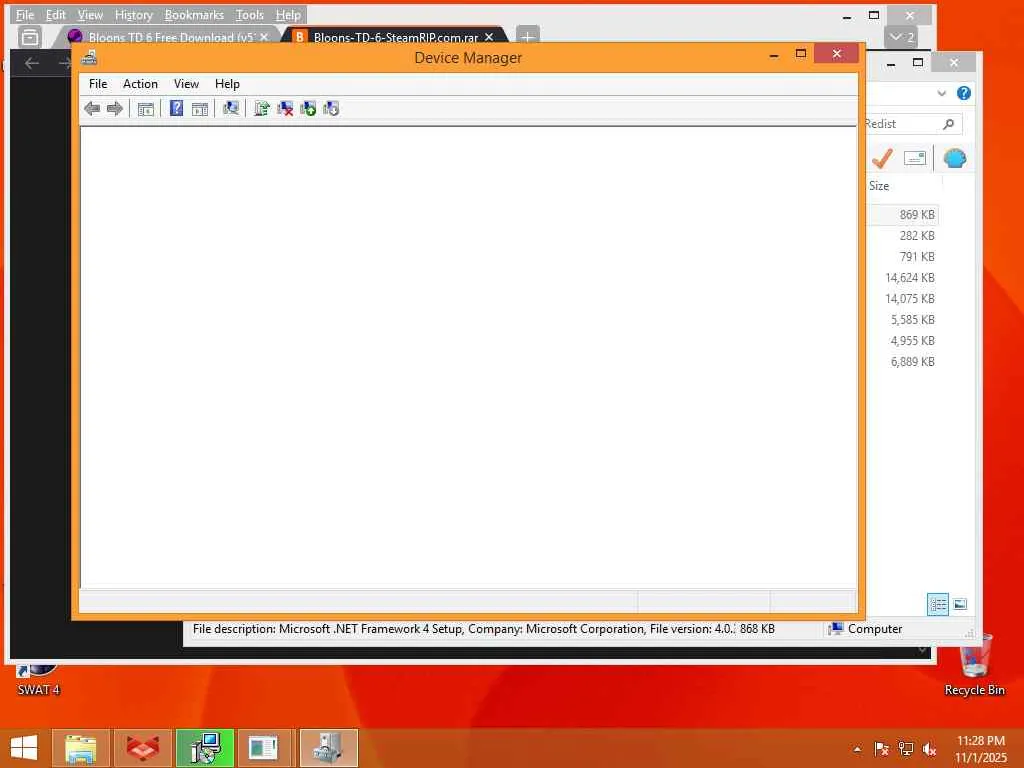This screenshot has width=1024, height=768.
Task: Click the orange checkmark Properties icon in Explorer
Action: click(x=882, y=158)
